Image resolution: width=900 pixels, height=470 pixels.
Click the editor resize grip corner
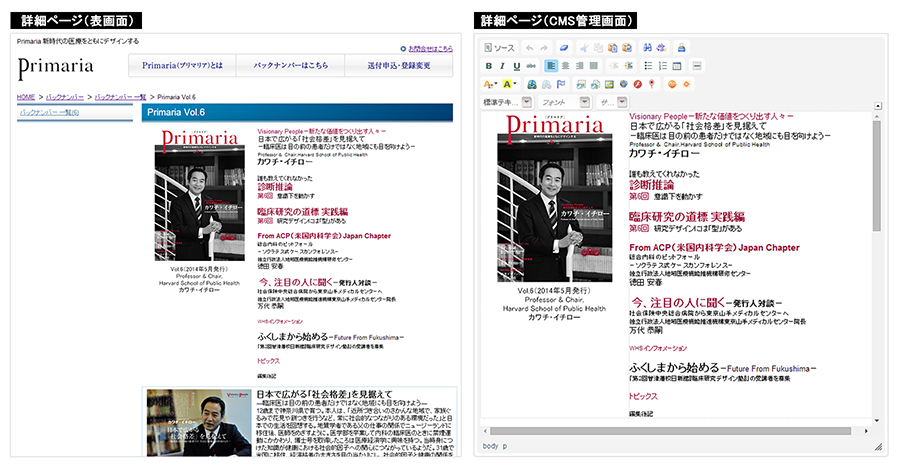pos(878,447)
